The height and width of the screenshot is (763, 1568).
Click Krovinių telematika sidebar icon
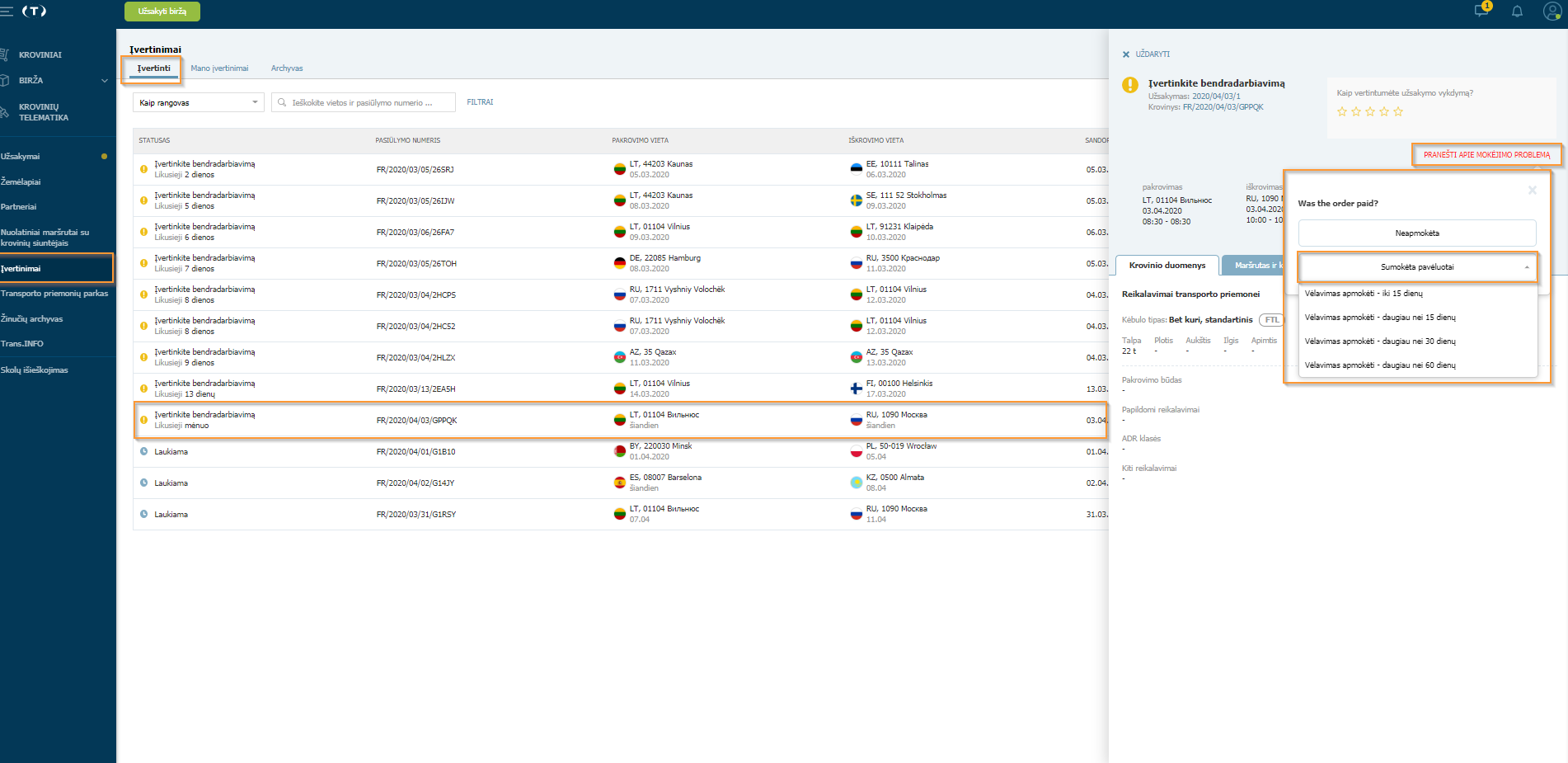(3, 112)
